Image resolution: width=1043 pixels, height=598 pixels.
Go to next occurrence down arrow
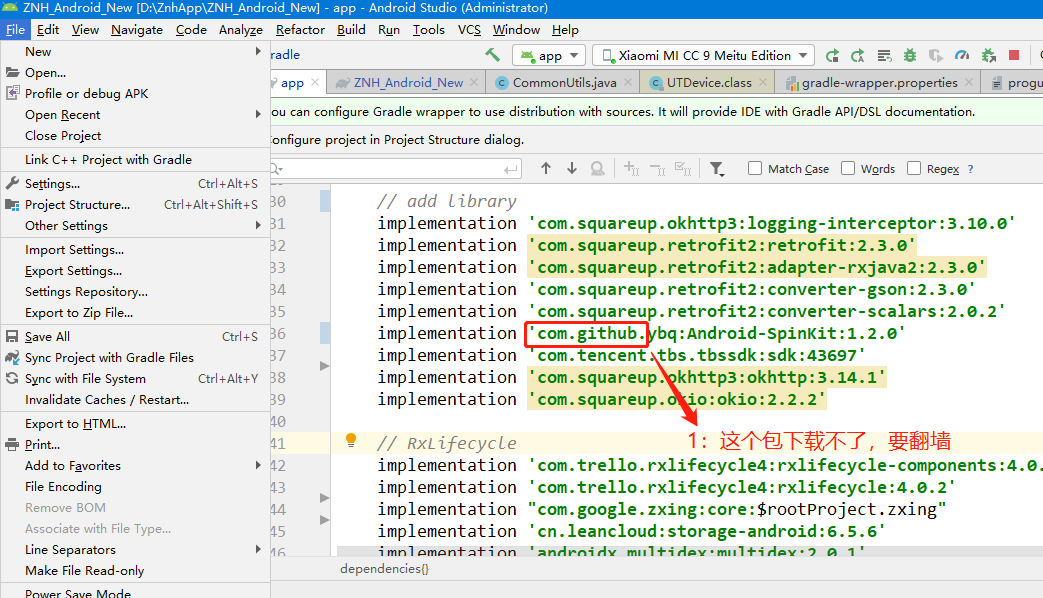(572, 169)
